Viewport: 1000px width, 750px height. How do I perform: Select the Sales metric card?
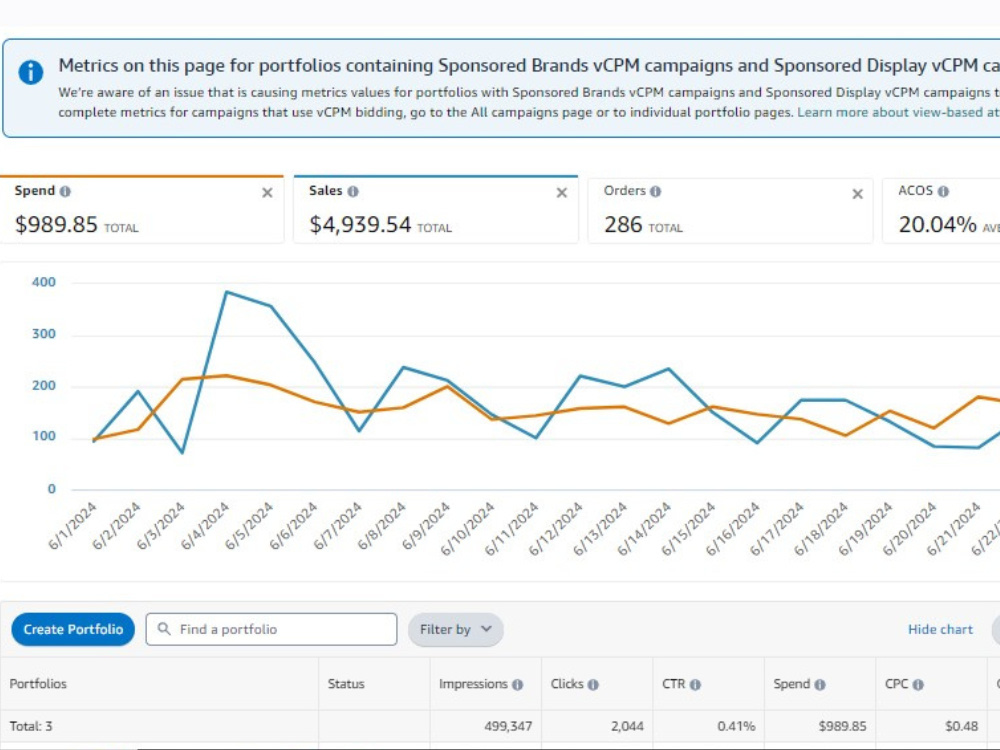pyautogui.click(x=436, y=209)
